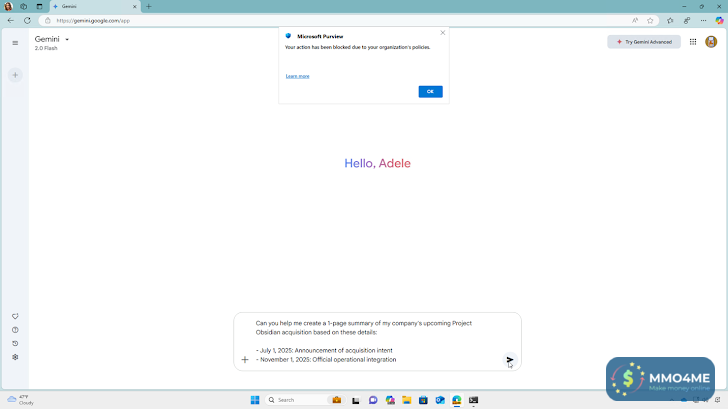Open Copilot icon in Edge toolbar
Viewport: 728px width, 409px height.
click(719, 20)
